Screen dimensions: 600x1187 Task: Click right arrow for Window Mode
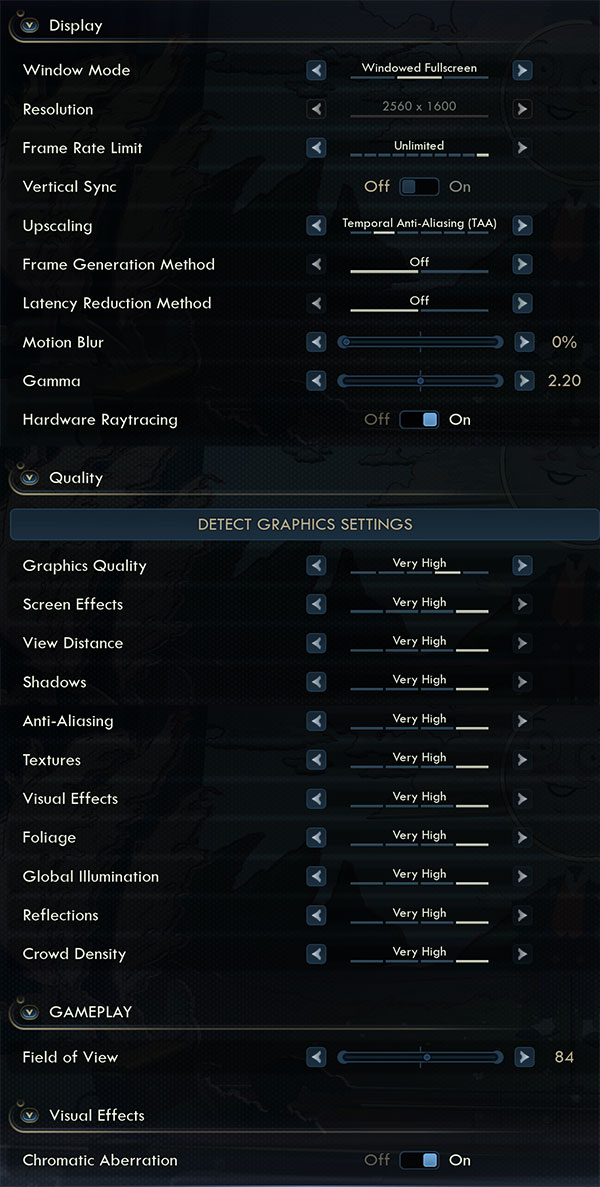pyautogui.click(x=522, y=71)
